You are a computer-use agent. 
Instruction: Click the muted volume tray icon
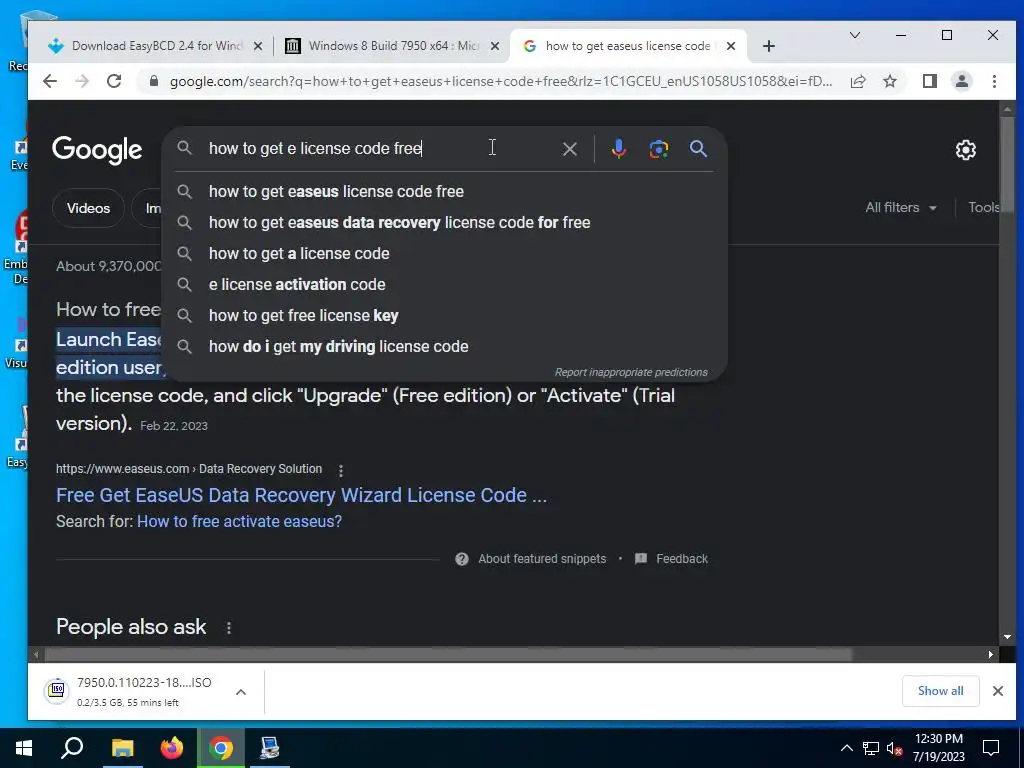pyautogui.click(x=894, y=748)
